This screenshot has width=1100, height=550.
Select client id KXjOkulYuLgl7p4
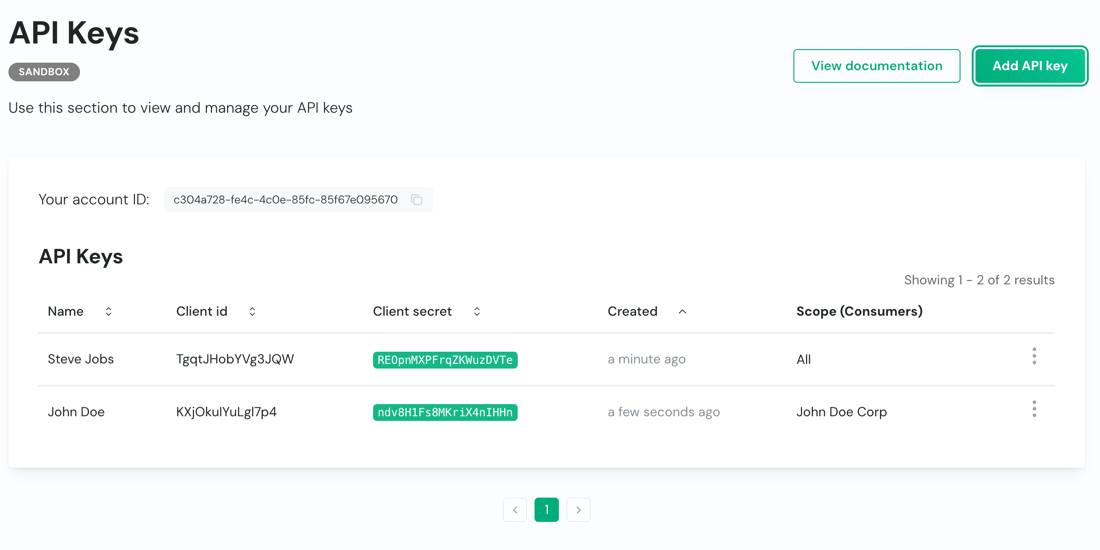tap(226, 412)
